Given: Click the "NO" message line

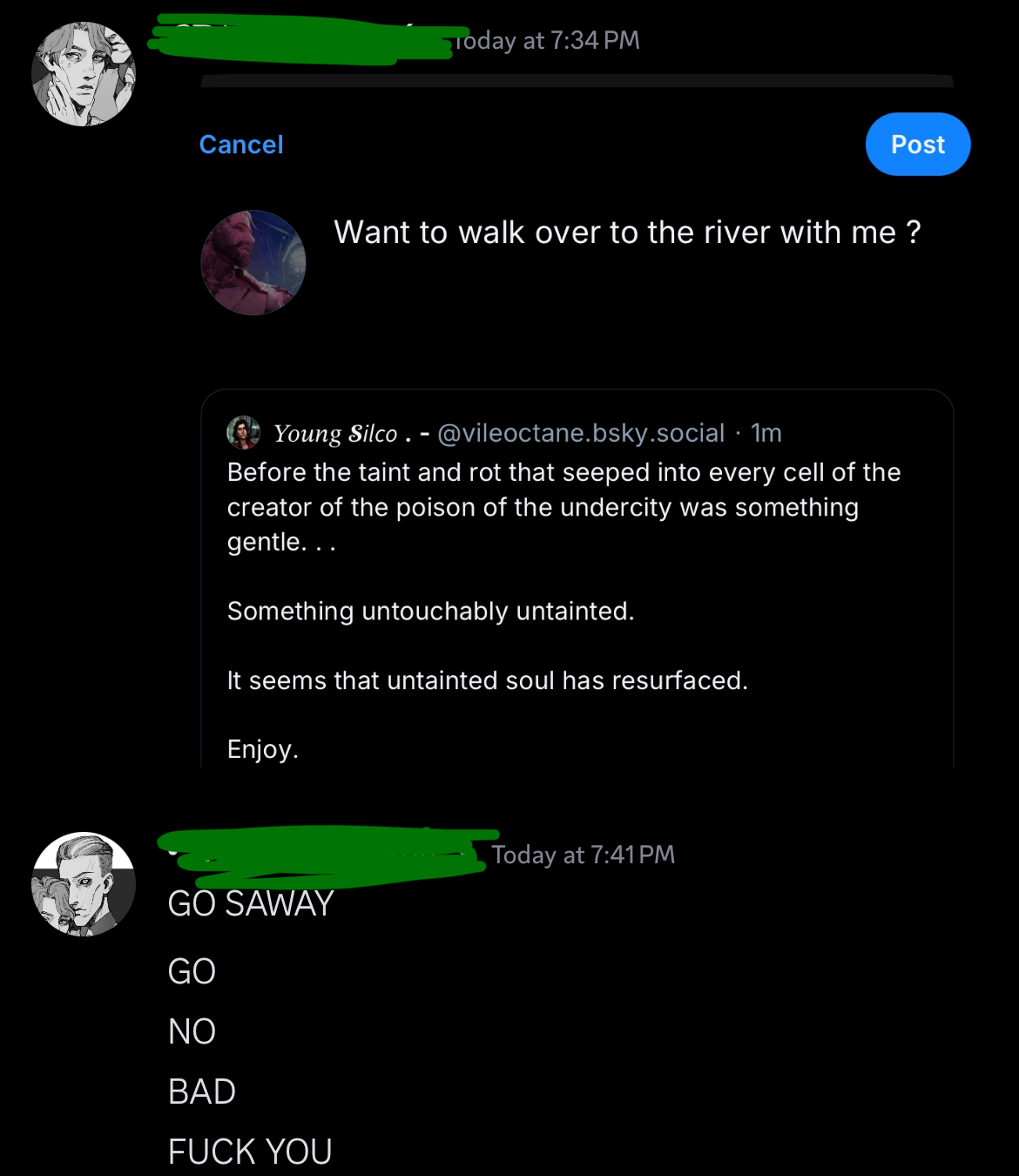Looking at the screenshot, I should tap(192, 1031).
